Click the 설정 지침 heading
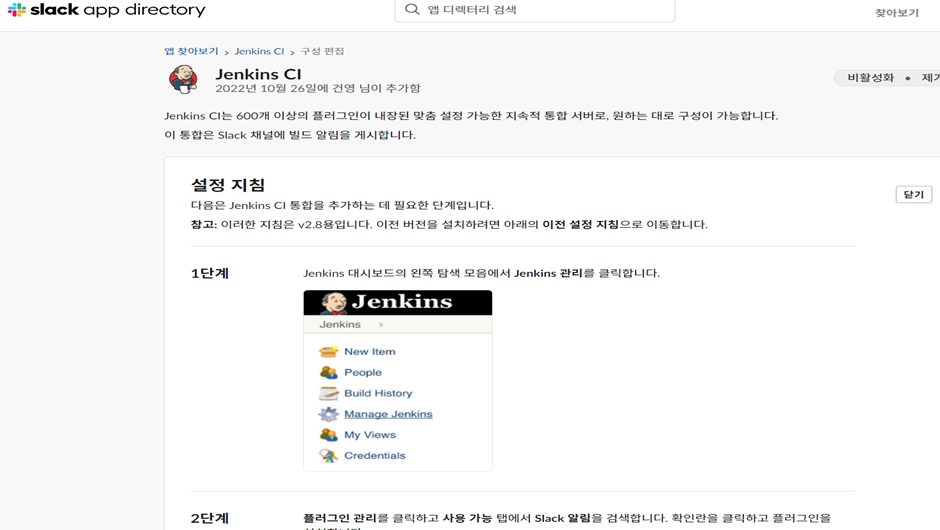The width and height of the screenshot is (940, 530). pyautogui.click(x=228, y=185)
